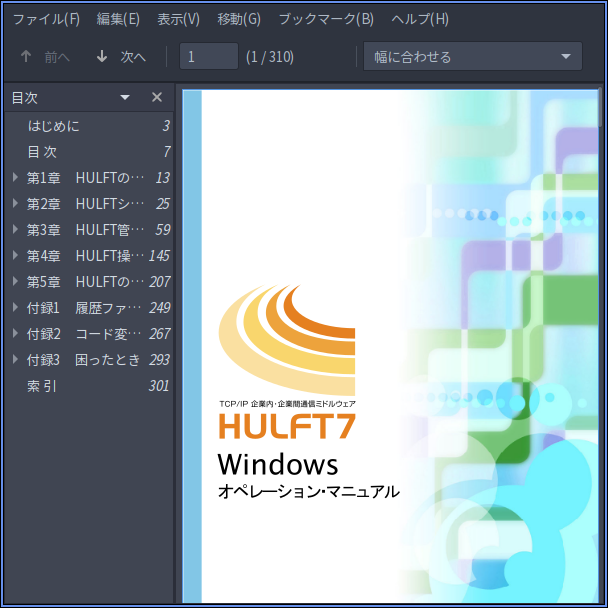The width and height of the screenshot is (608, 608).
Task: Open the 幅に合わせる zoom dropdown
Action: point(472,57)
